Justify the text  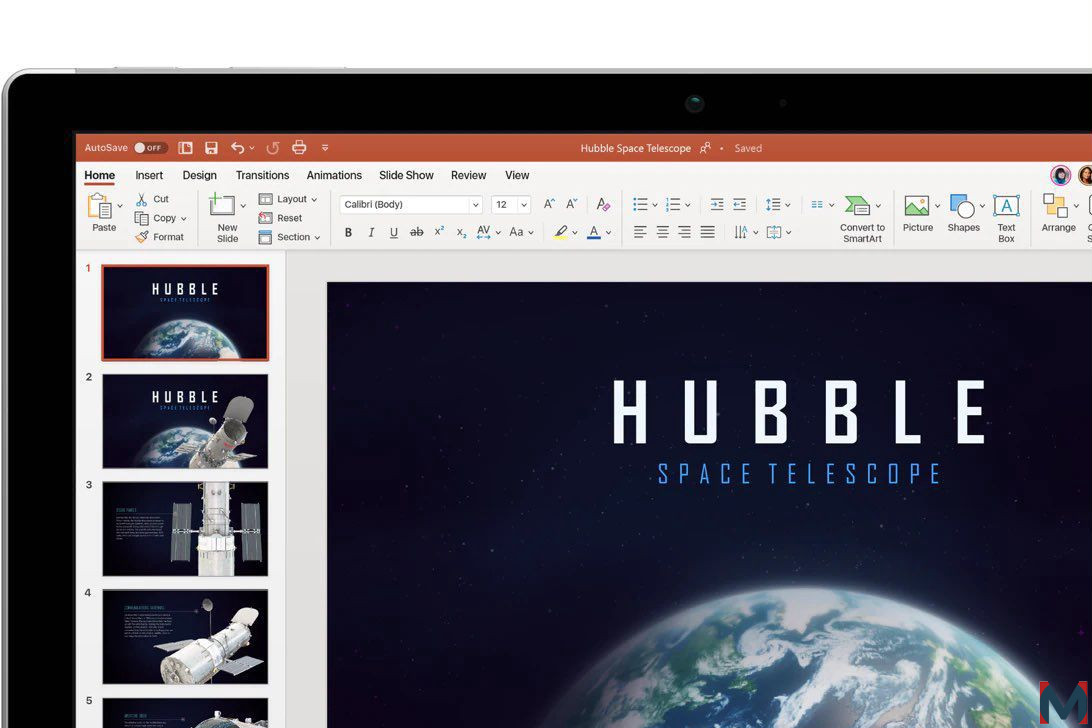coord(708,232)
